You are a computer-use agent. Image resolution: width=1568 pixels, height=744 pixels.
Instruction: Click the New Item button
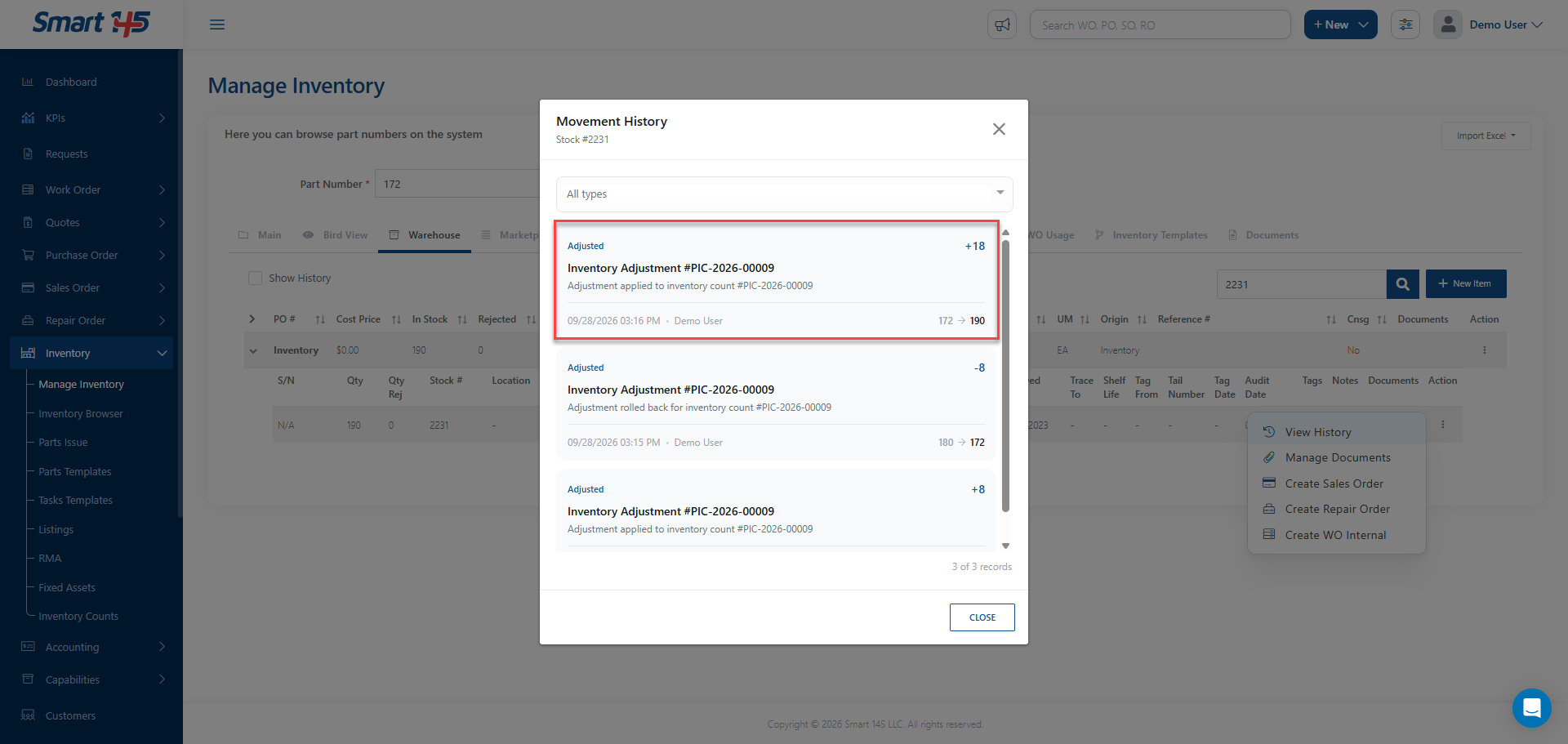pos(1465,283)
